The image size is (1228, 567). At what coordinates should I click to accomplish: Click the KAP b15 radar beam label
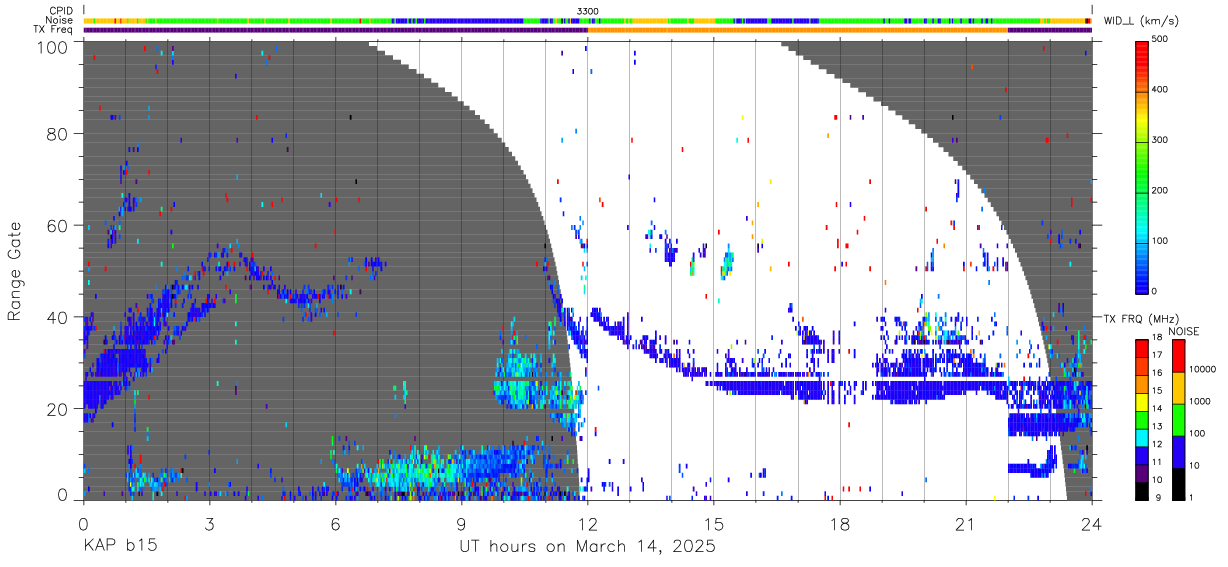tap(119, 547)
